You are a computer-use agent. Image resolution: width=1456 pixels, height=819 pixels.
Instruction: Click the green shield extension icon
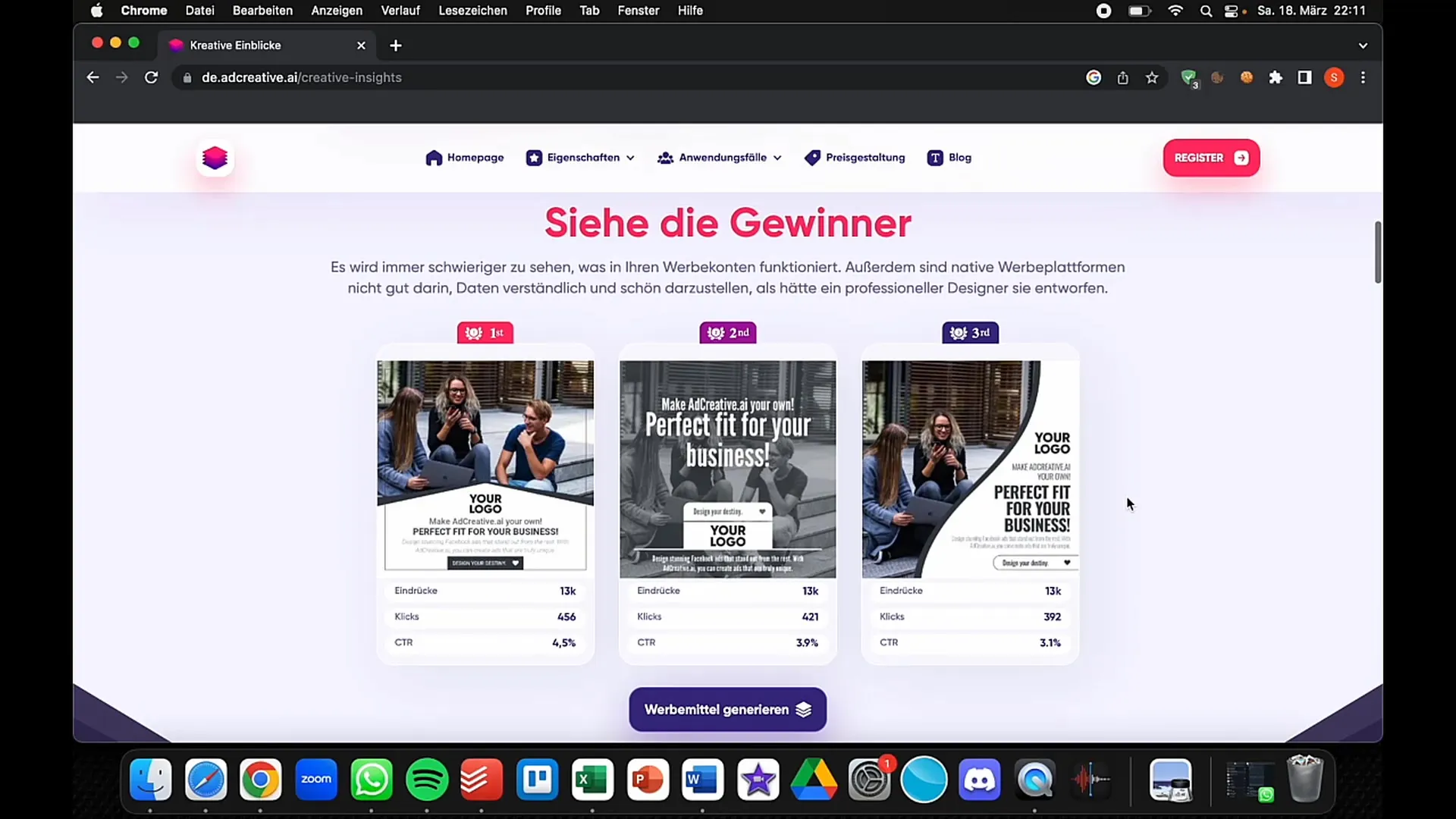(1188, 77)
